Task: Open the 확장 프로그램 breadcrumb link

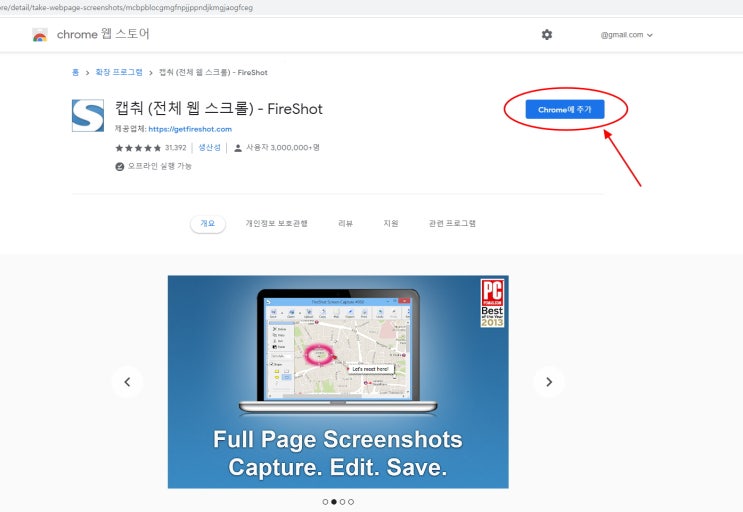Action: point(119,72)
